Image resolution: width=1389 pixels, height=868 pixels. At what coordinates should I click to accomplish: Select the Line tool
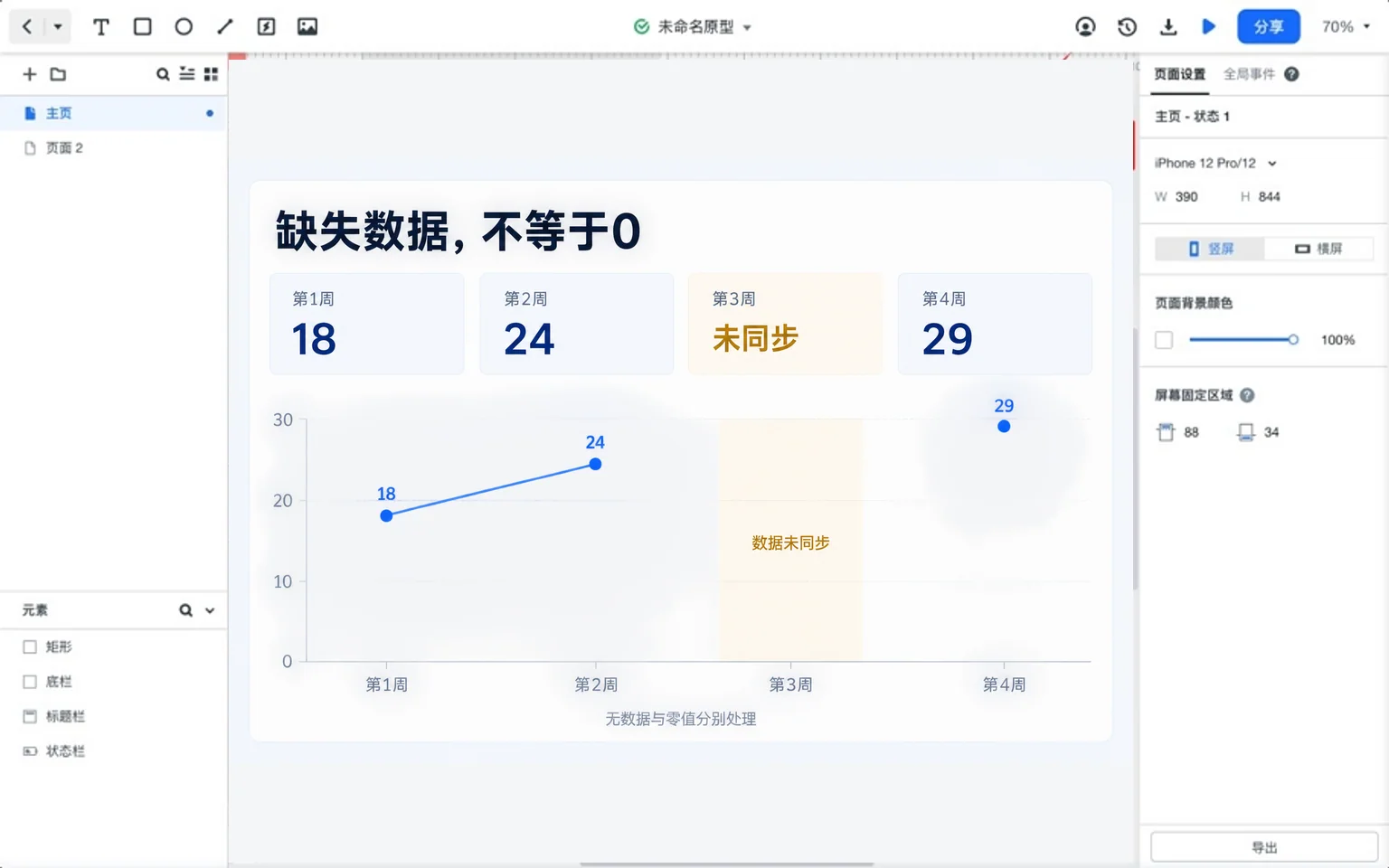(x=225, y=27)
